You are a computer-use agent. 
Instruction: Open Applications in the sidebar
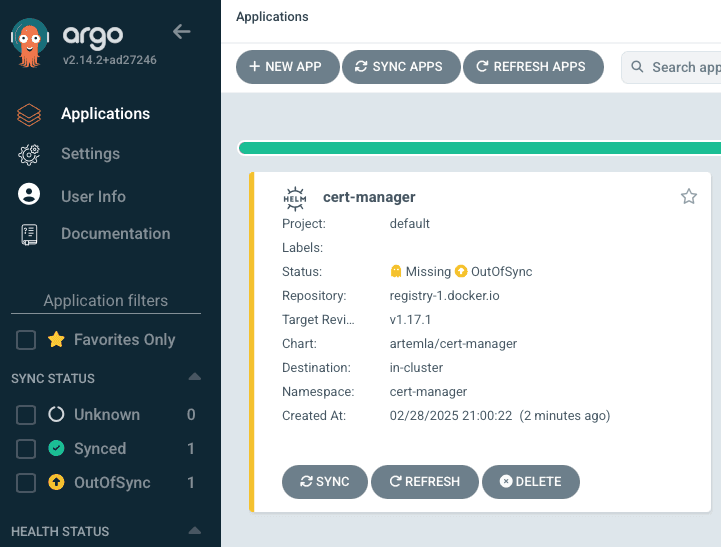[x=105, y=114]
